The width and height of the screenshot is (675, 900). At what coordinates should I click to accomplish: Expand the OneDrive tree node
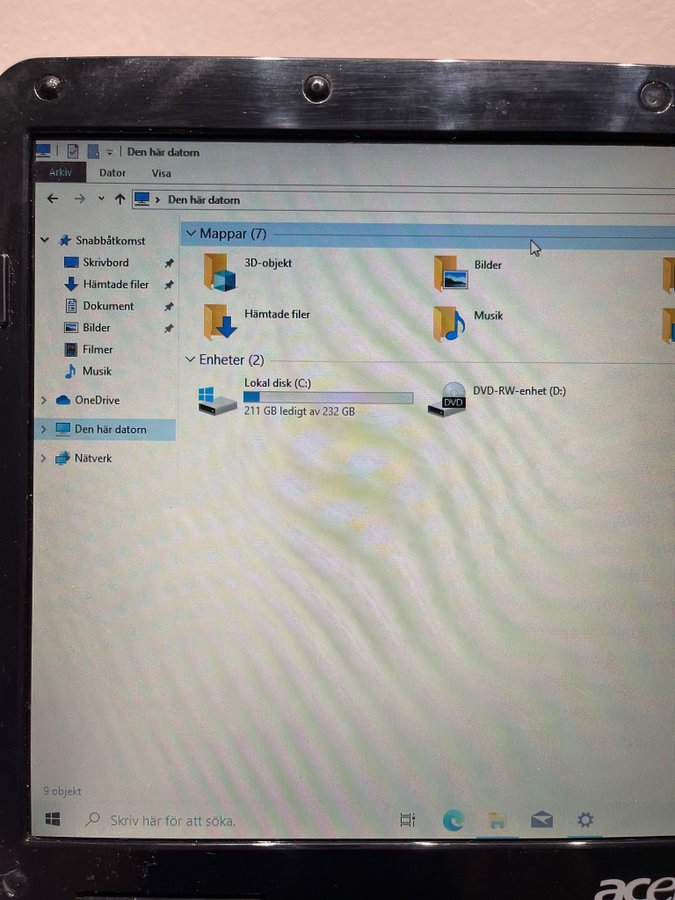coord(43,400)
